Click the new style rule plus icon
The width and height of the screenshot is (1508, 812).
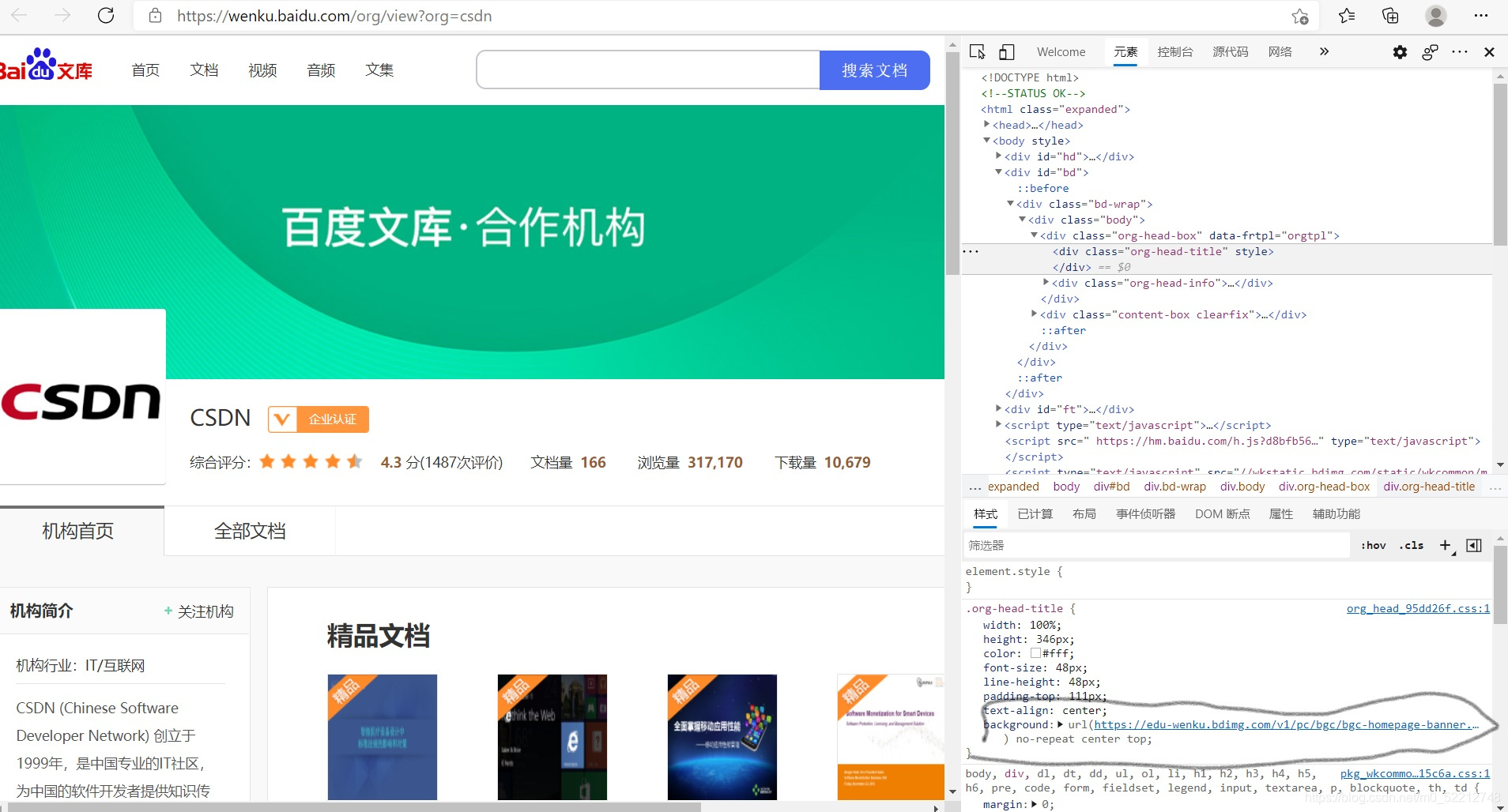coord(1446,545)
